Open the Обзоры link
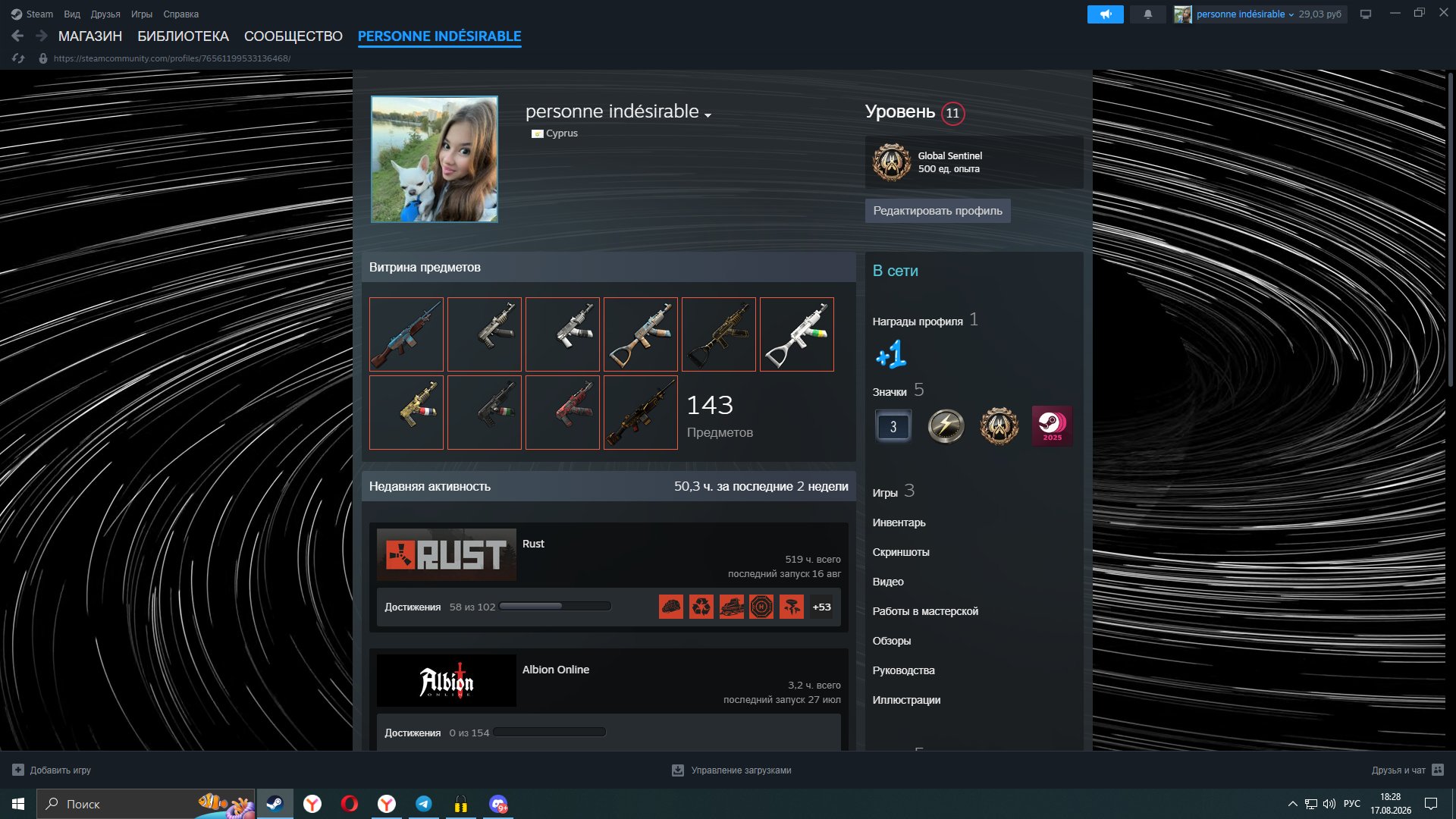 click(892, 641)
